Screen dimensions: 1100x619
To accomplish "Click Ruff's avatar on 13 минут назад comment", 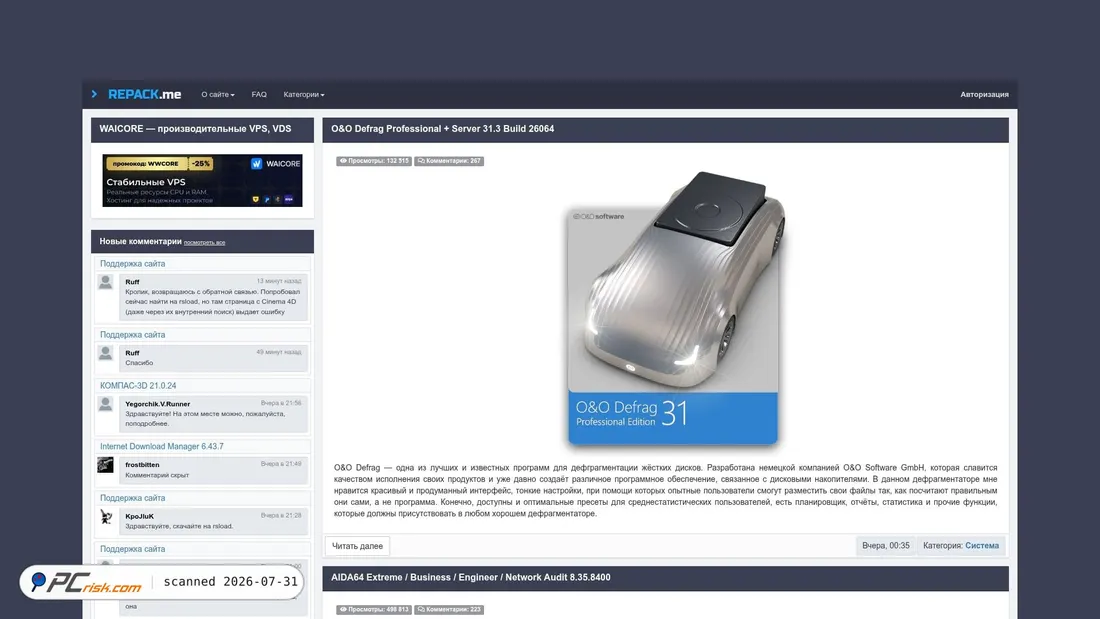I will 105,282.
